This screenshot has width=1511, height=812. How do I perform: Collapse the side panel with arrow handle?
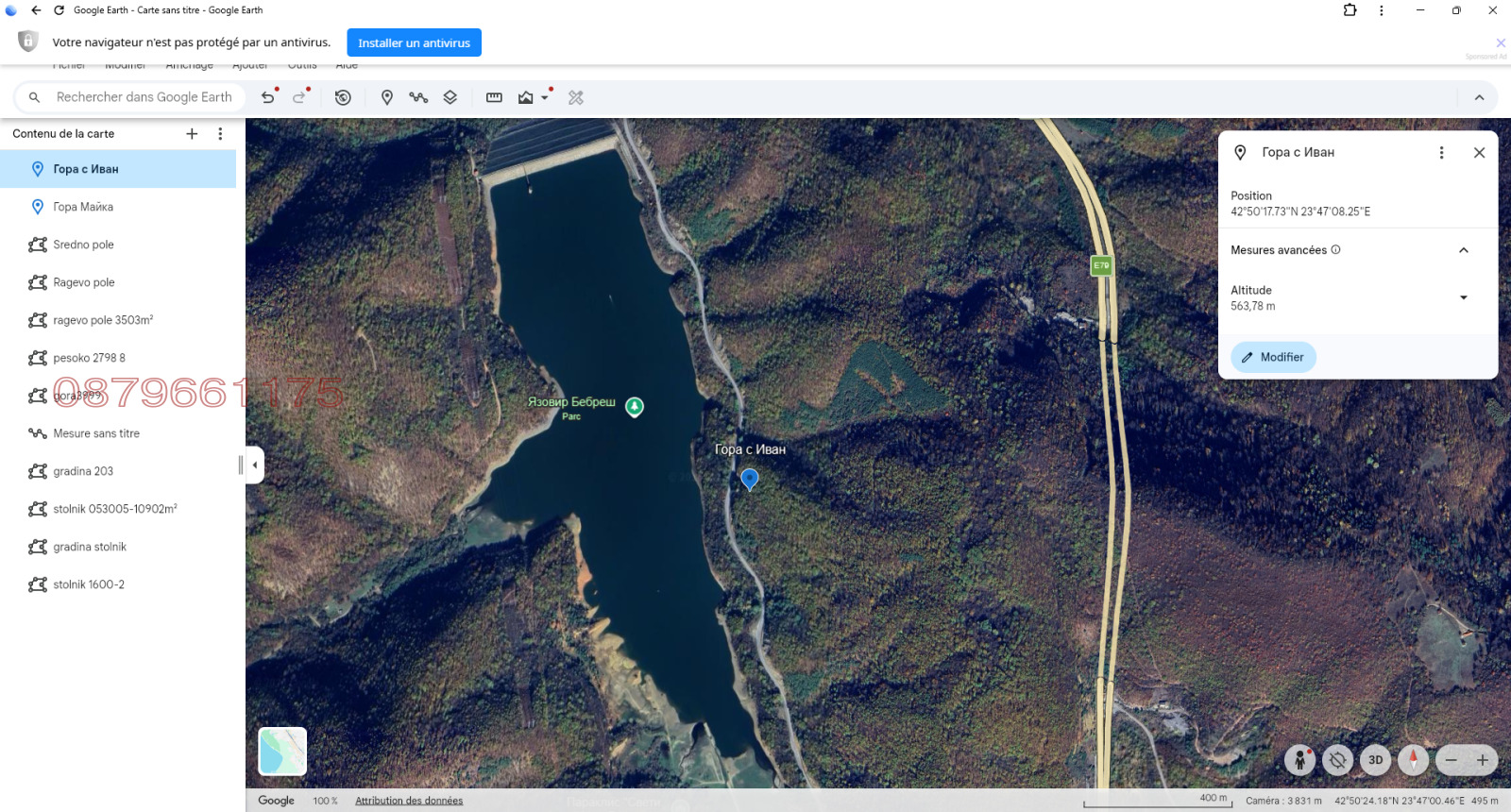pos(254,465)
